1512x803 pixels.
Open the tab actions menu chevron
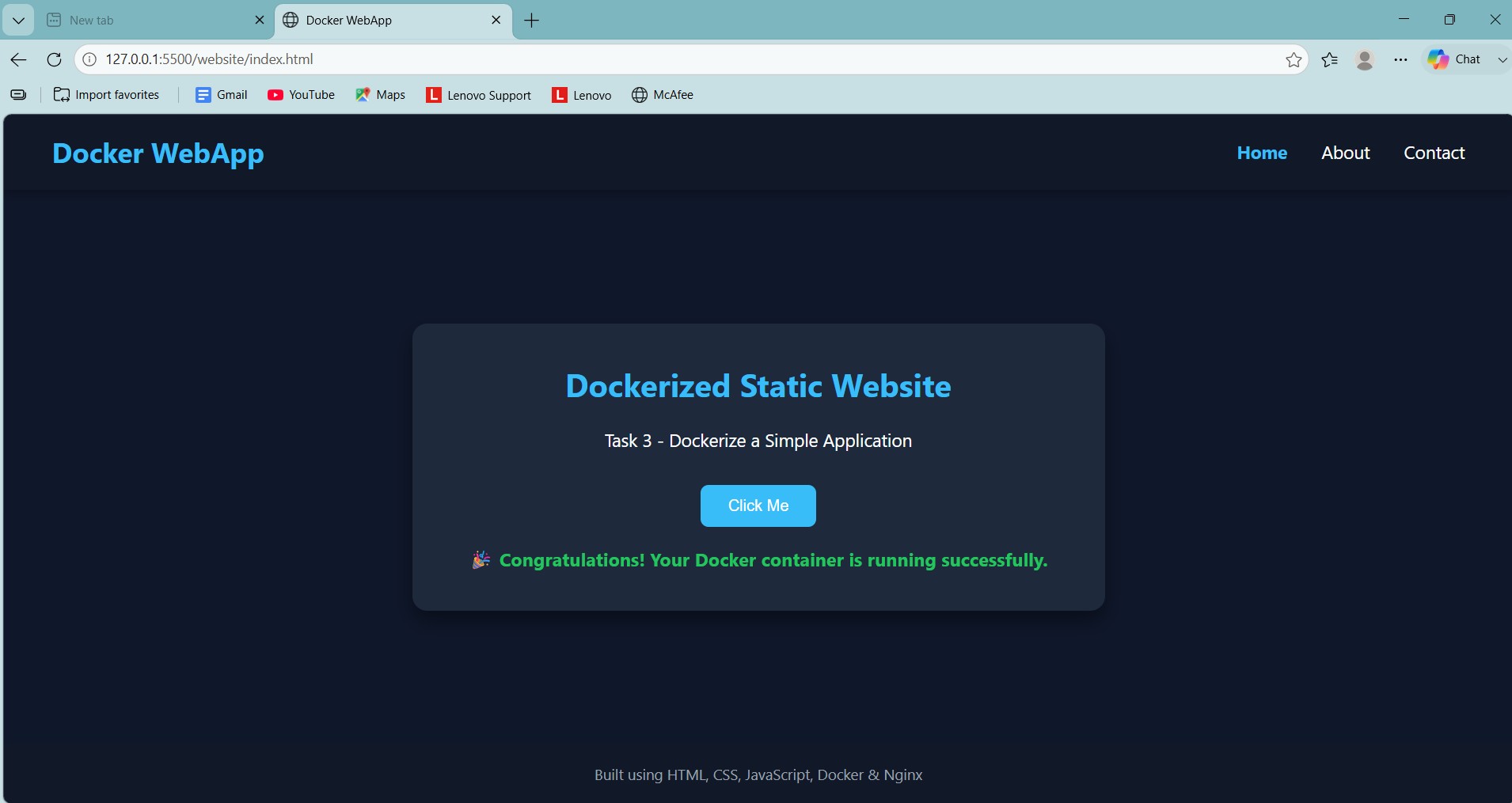point(18,21)
